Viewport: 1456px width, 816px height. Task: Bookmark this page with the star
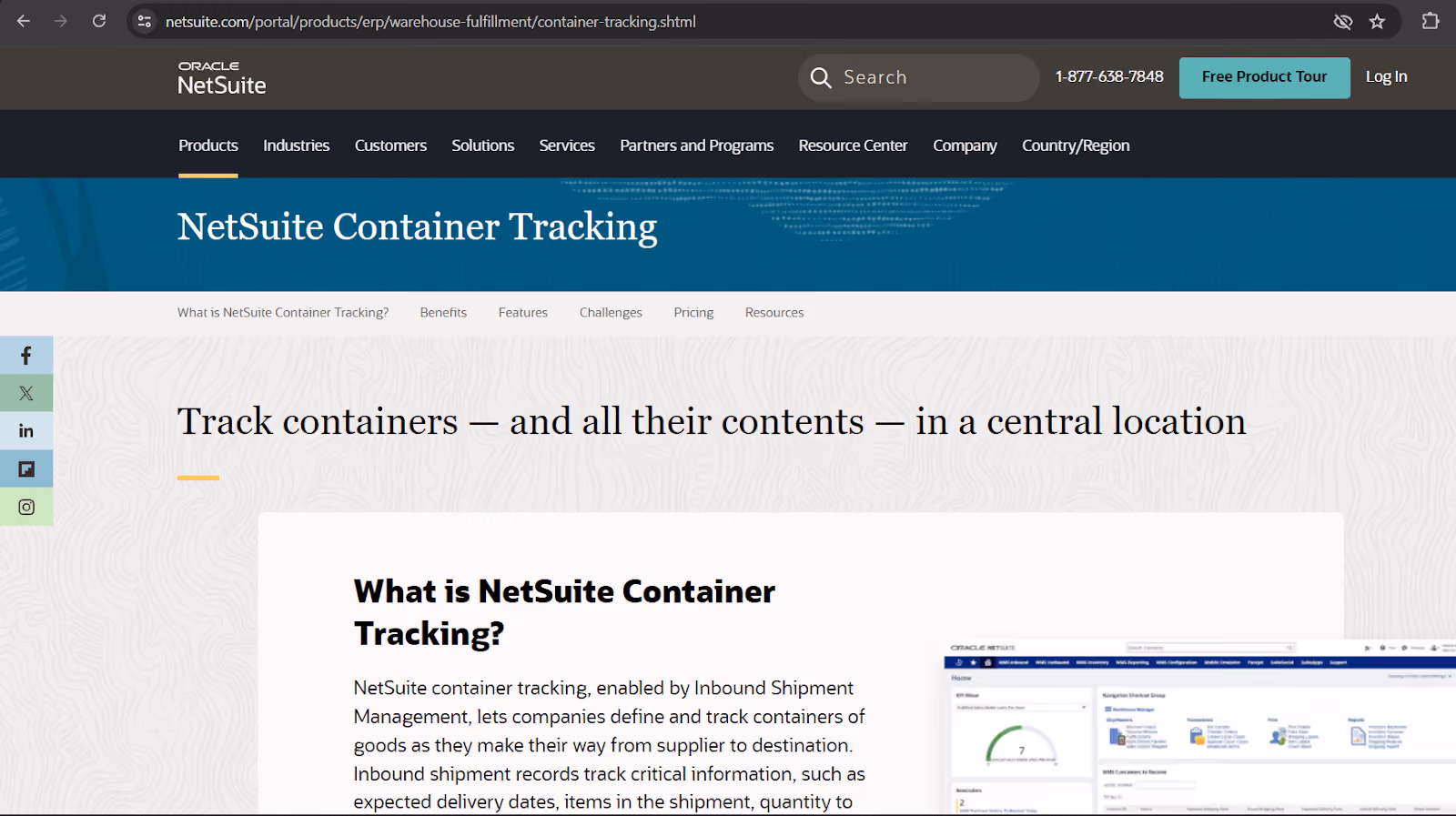coord(1377,22)
